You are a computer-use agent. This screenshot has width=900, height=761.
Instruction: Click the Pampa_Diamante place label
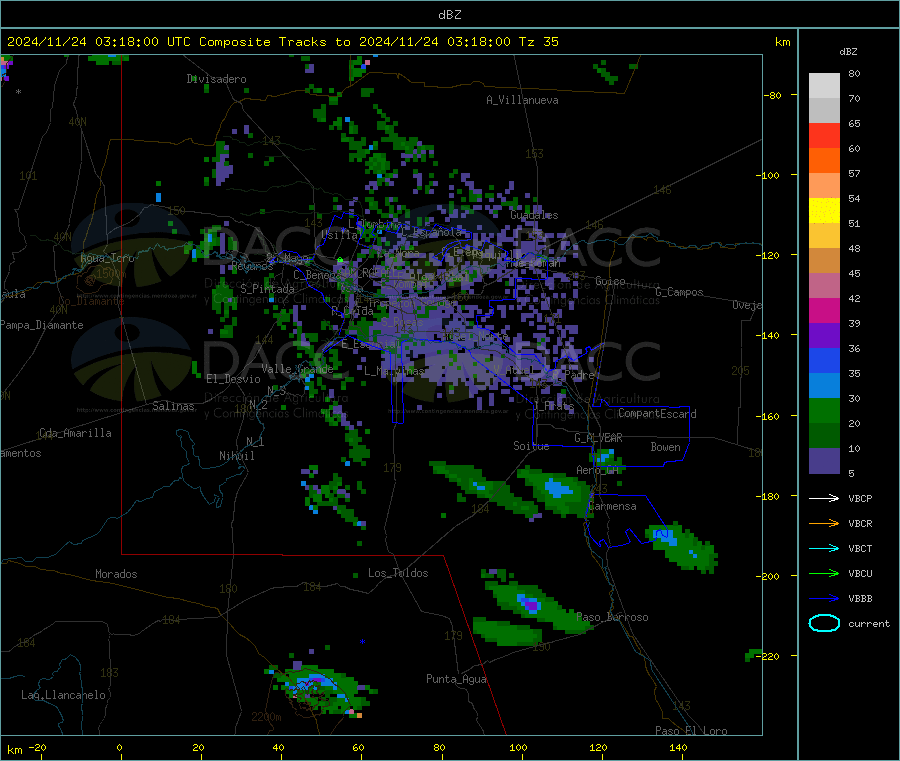42,325
